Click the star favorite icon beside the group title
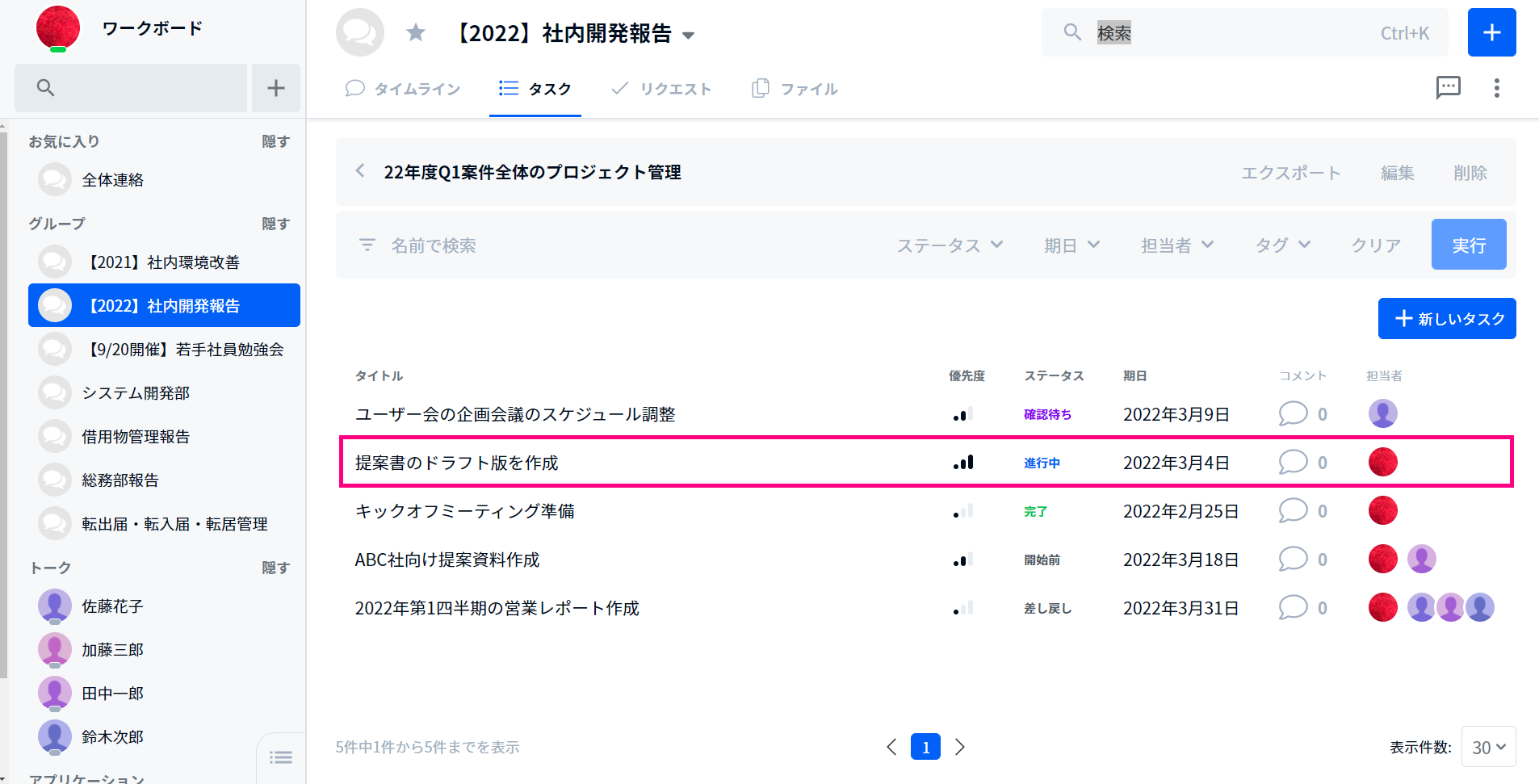This screenshot has height=784, width=1539. pos(416,32)
